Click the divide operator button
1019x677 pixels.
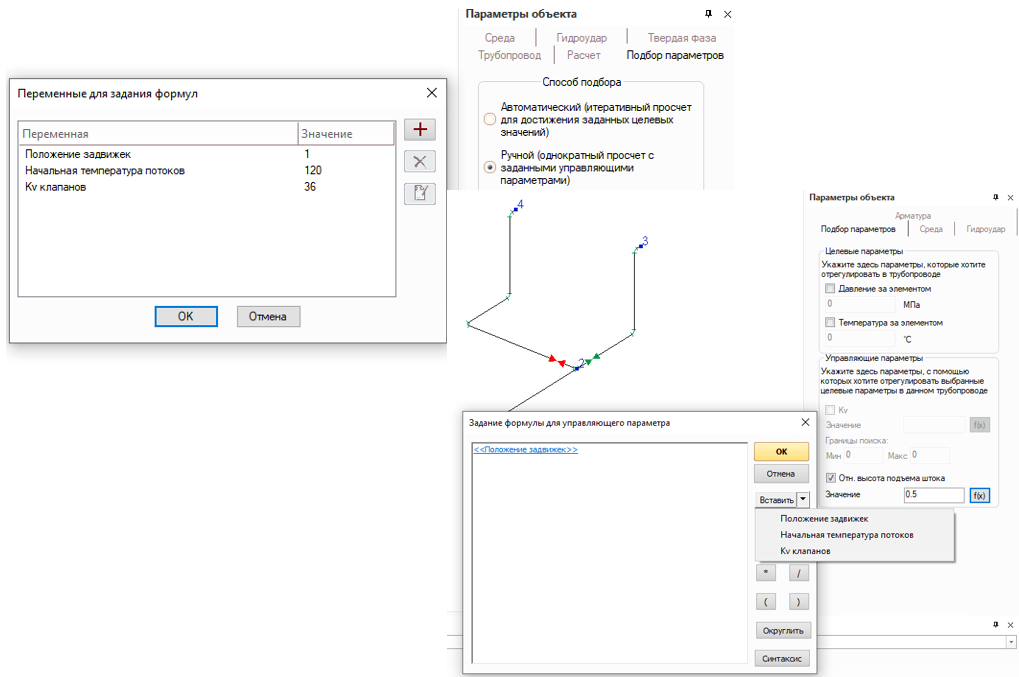tap(798, 573)
